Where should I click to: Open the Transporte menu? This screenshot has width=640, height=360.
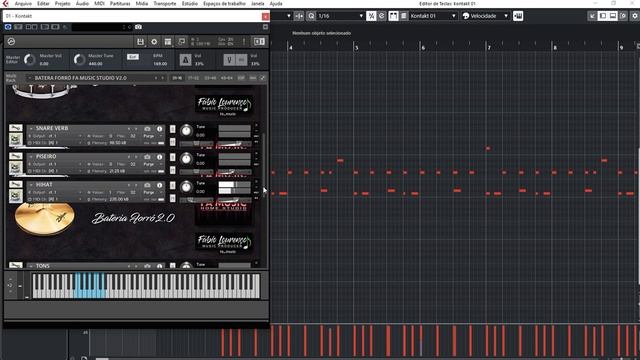[165, 4]
